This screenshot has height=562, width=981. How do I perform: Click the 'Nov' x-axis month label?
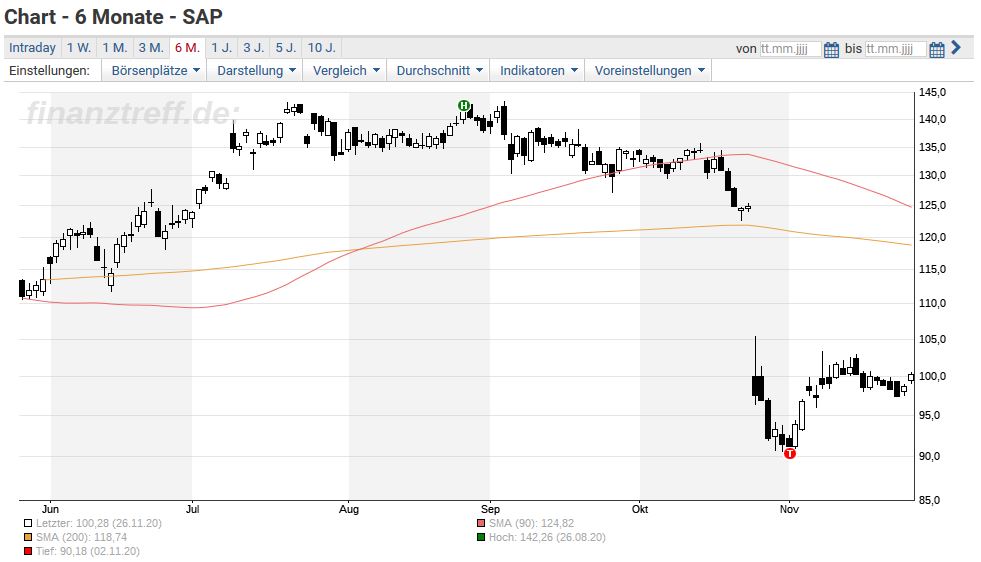click(790, 509)
